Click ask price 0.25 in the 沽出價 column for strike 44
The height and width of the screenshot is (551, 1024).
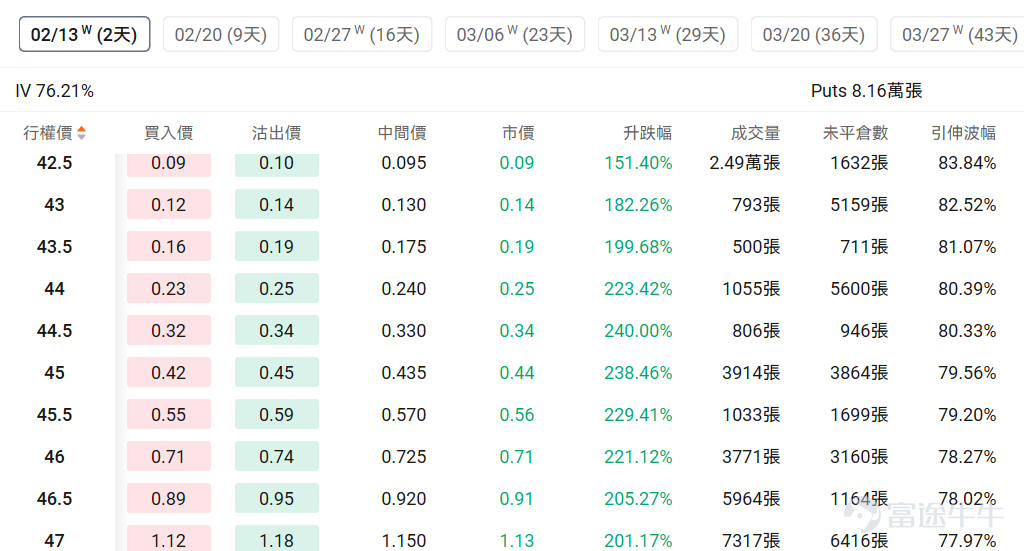point(277,288)
